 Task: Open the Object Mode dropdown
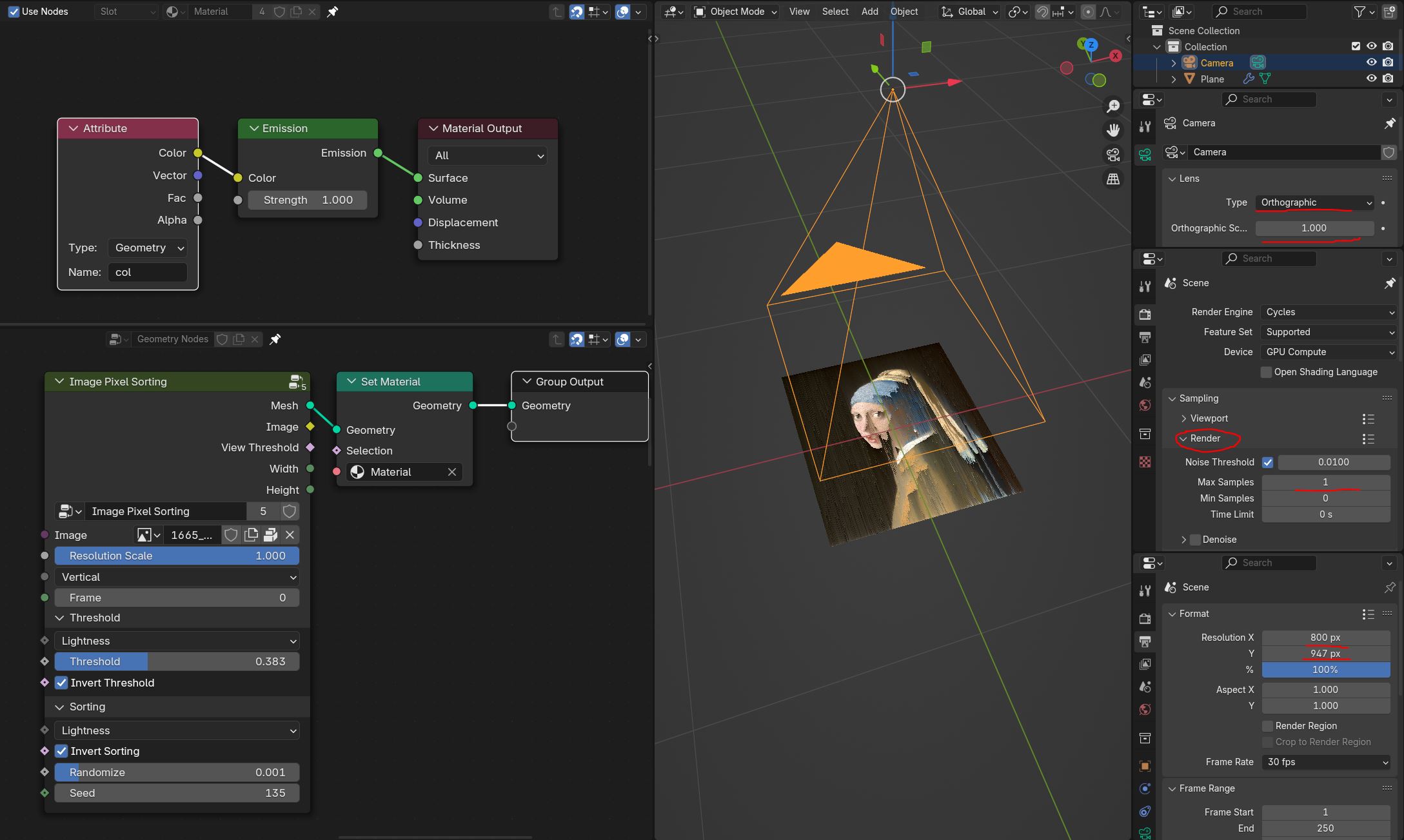point(735,12)
